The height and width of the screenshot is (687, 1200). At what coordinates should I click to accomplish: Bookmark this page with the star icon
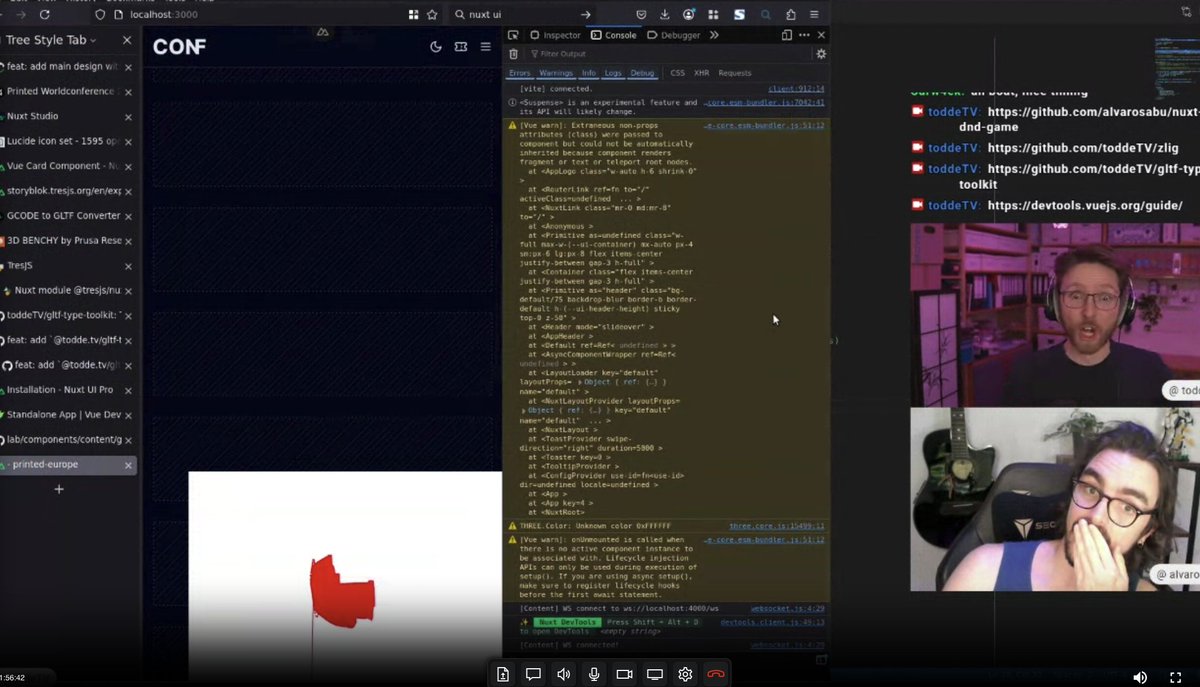432,15
